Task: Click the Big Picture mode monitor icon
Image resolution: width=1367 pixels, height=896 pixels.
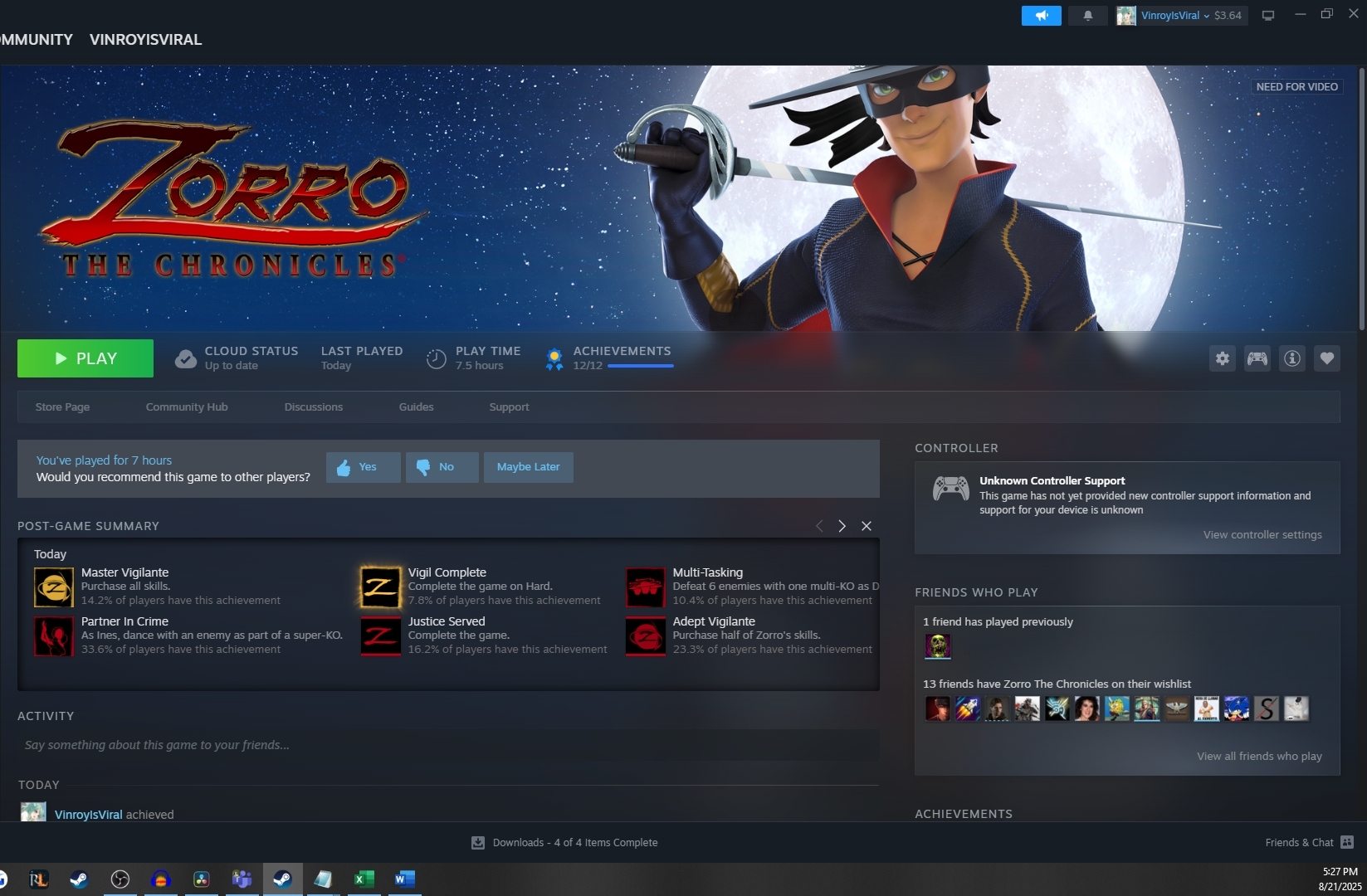Action: click(x=1267, y=15)
